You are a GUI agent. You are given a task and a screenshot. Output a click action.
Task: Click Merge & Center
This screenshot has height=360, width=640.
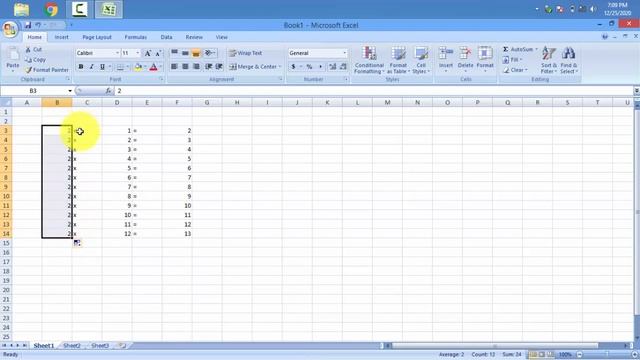click(x=253, y=67)
